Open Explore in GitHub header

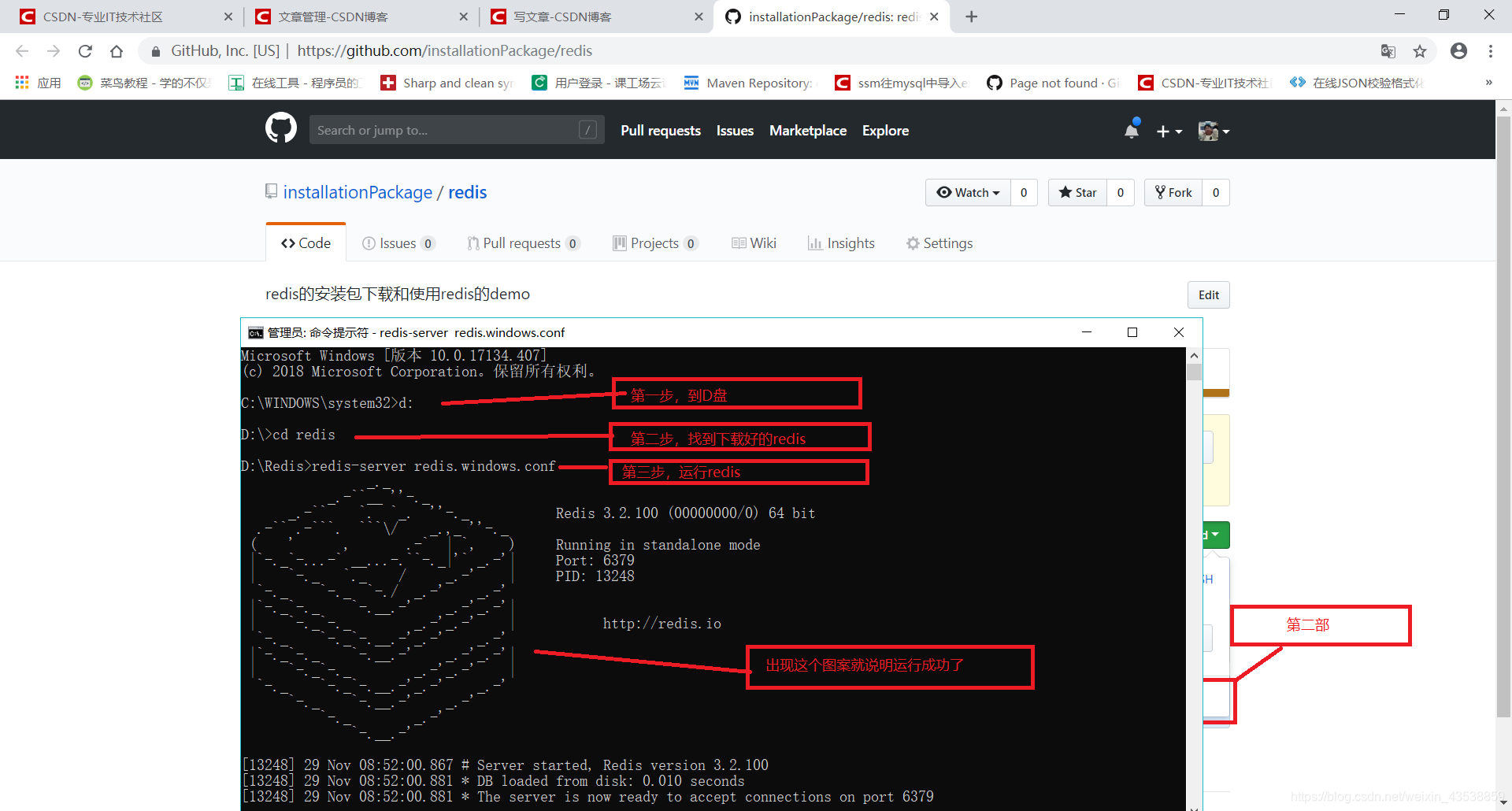885,131
